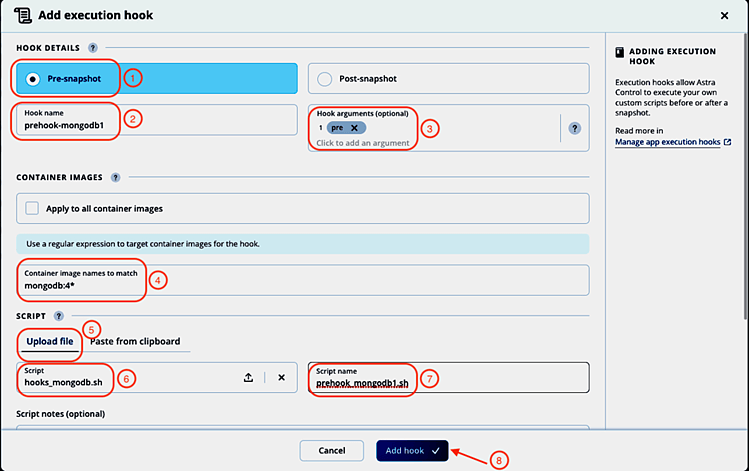Click the Add hook button
This screenshot has width=749, height=471.
[x=413, y=451]
